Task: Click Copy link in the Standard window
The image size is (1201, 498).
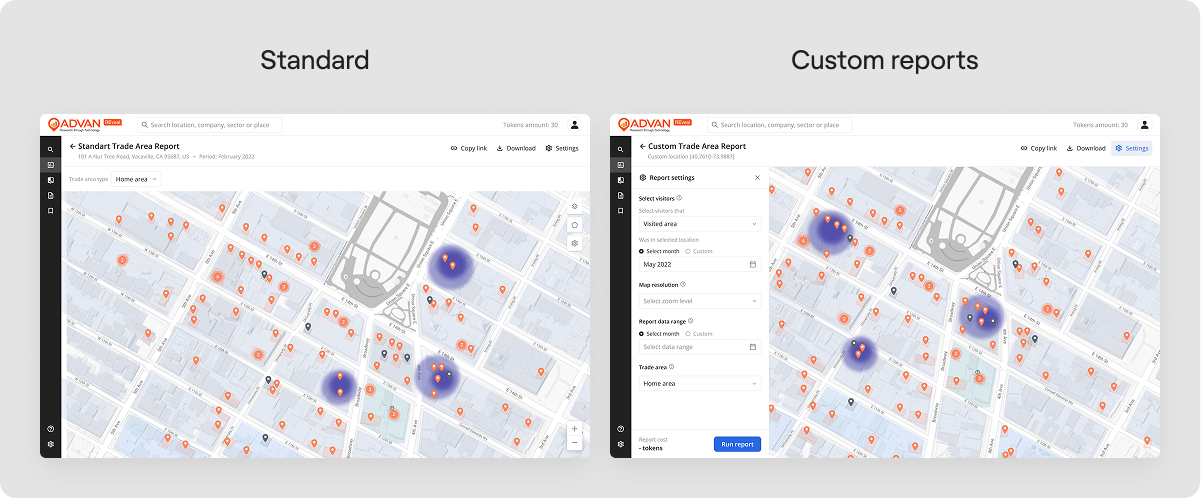Action: click(469, 148)
